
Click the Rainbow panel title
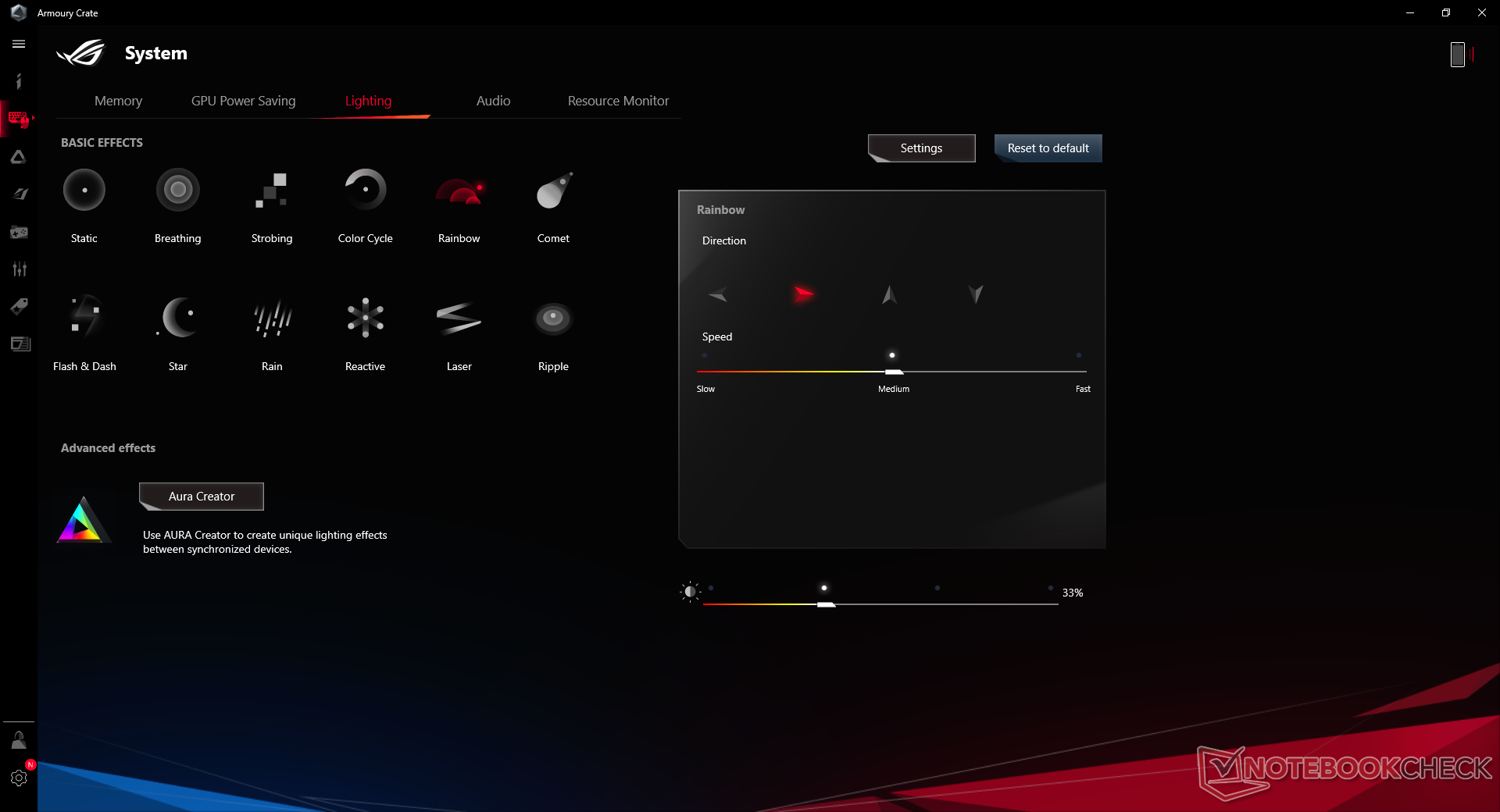tap(721, 210)
